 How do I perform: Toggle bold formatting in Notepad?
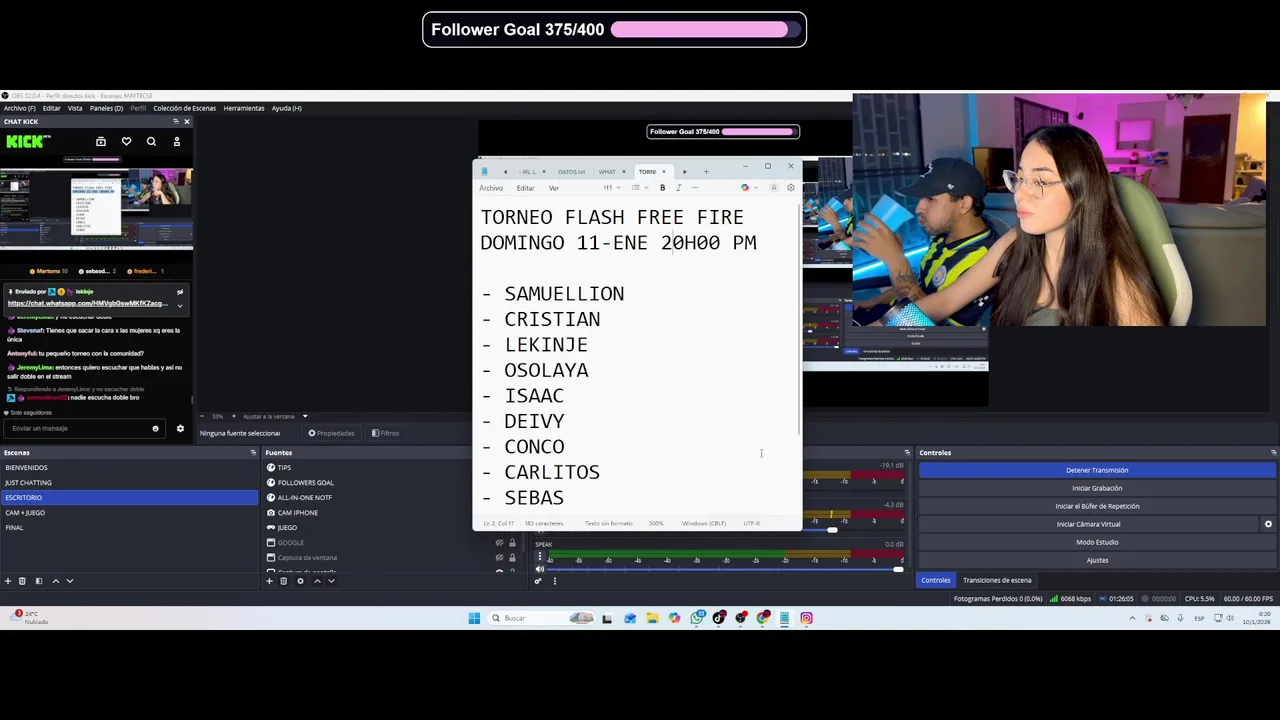[x=662, y=188]
